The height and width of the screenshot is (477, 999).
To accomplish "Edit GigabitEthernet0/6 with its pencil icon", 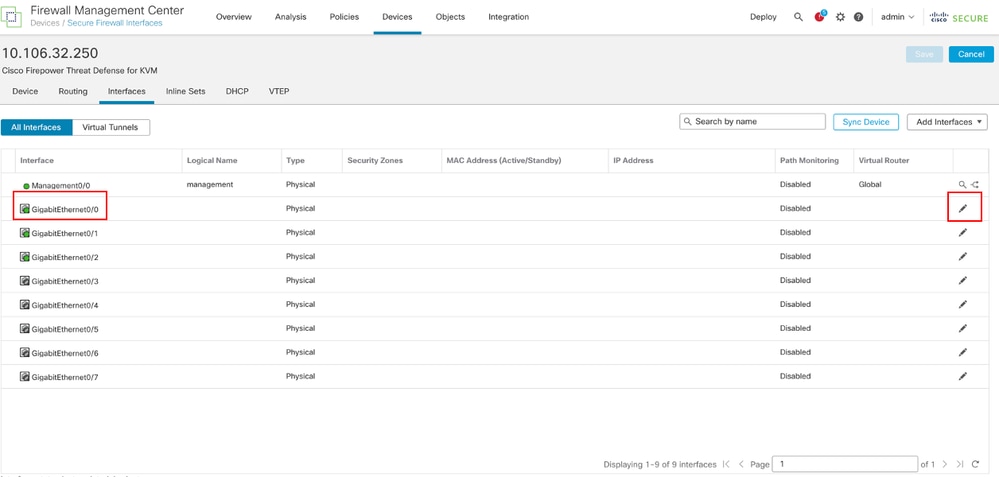I will (x=963, y=352).
